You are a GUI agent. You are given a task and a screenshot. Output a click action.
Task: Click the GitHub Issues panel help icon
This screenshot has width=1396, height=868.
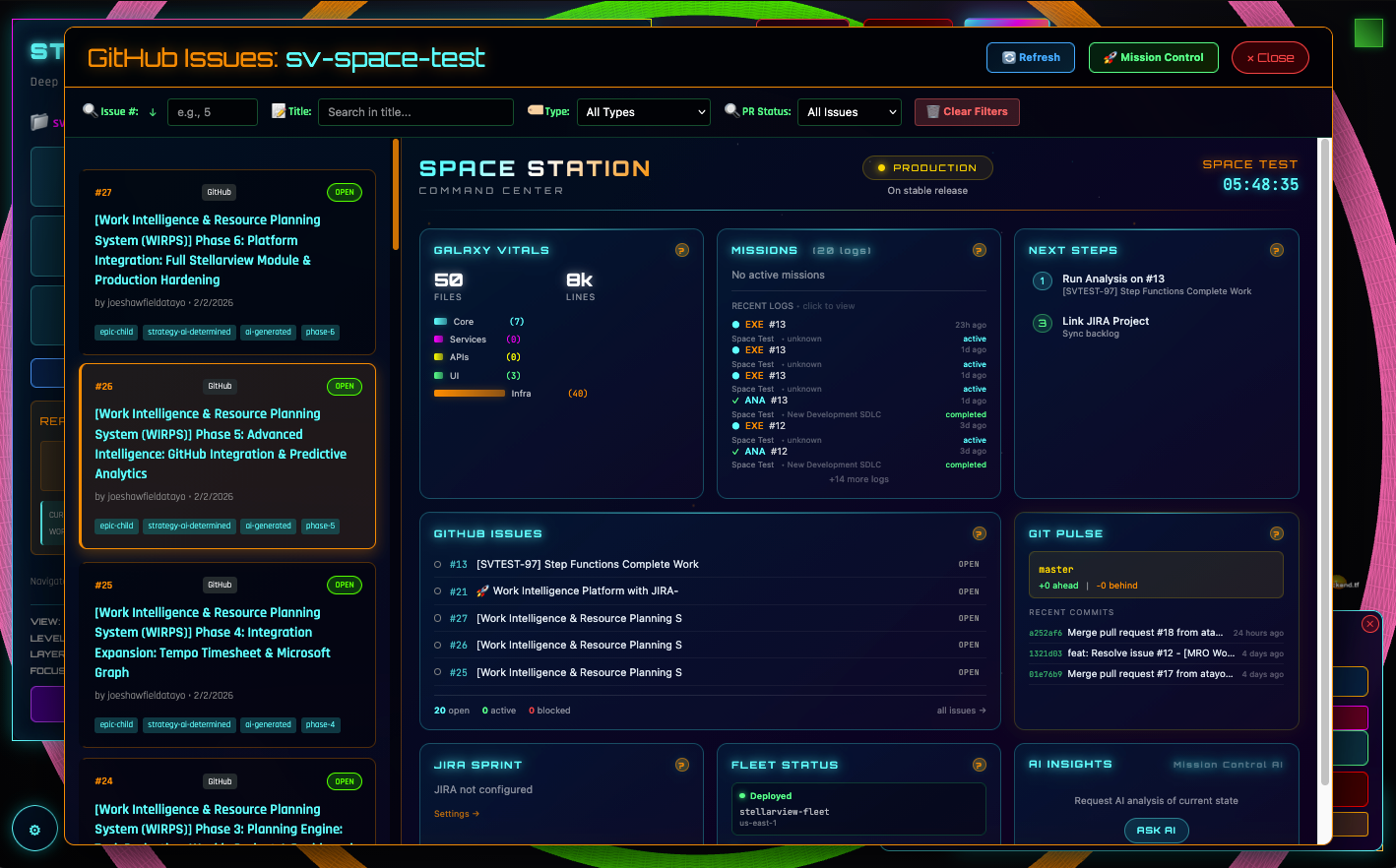click(980, 532)
